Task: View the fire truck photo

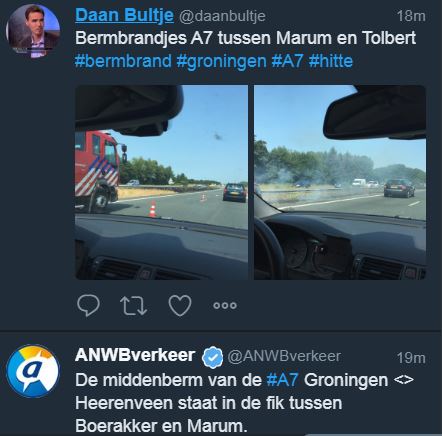Action: pos(161,182)
